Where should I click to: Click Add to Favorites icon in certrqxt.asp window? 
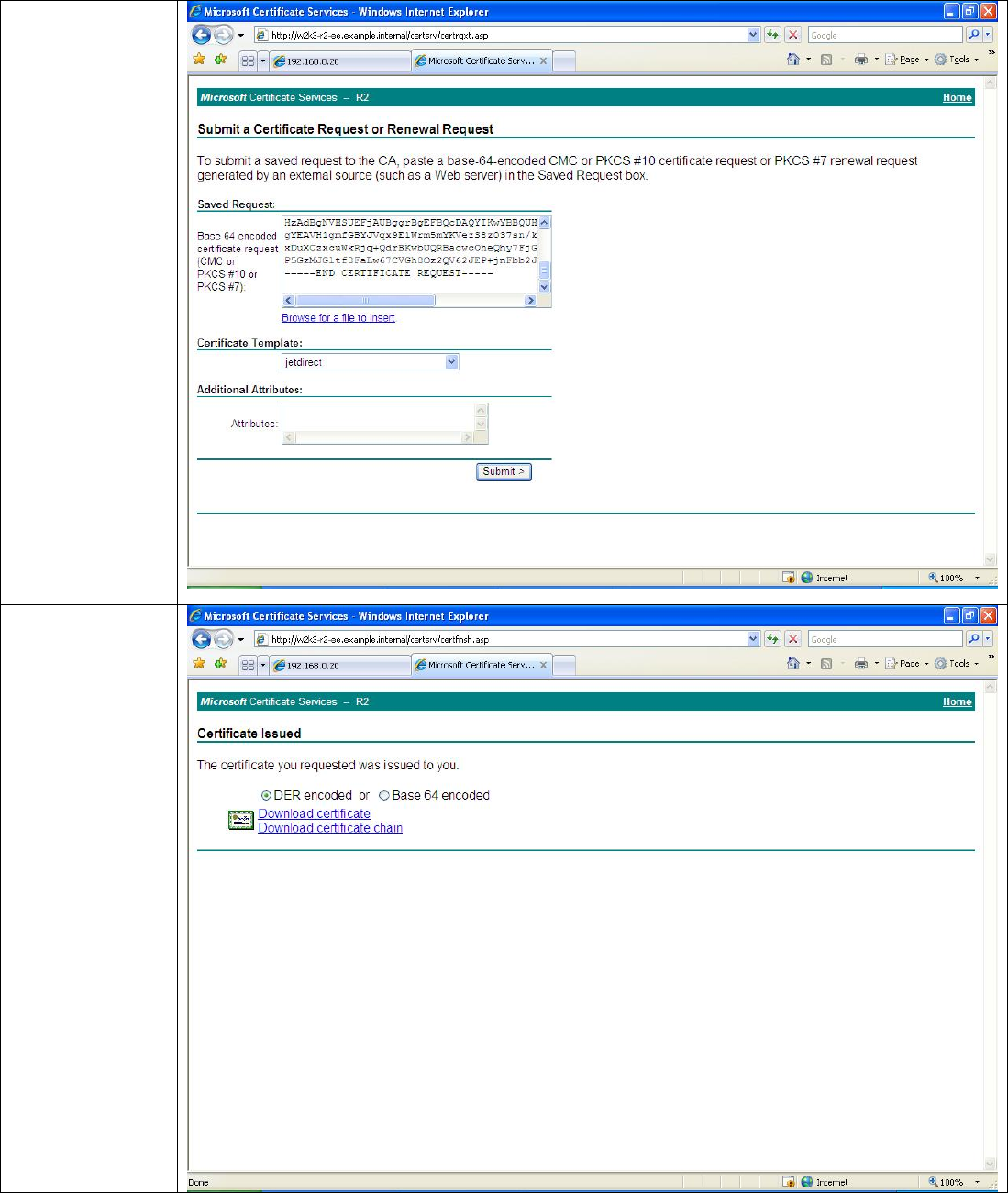tap(221, 60)
